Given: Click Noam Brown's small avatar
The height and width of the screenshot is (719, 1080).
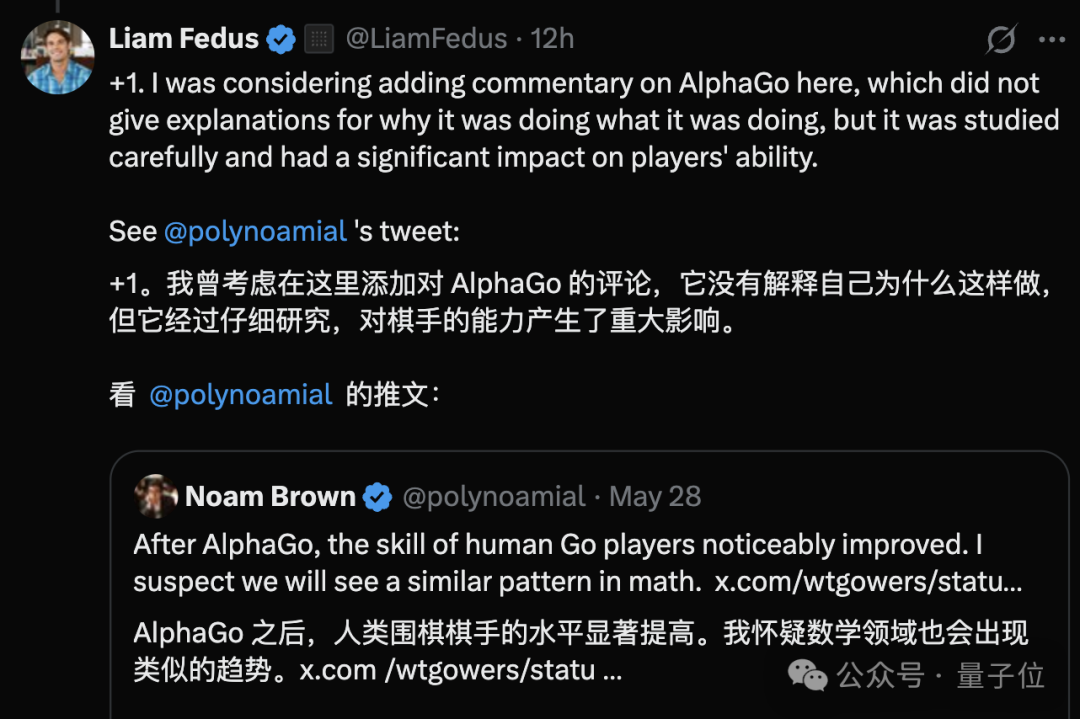Looking at the screenshot, I should (156, 496).
